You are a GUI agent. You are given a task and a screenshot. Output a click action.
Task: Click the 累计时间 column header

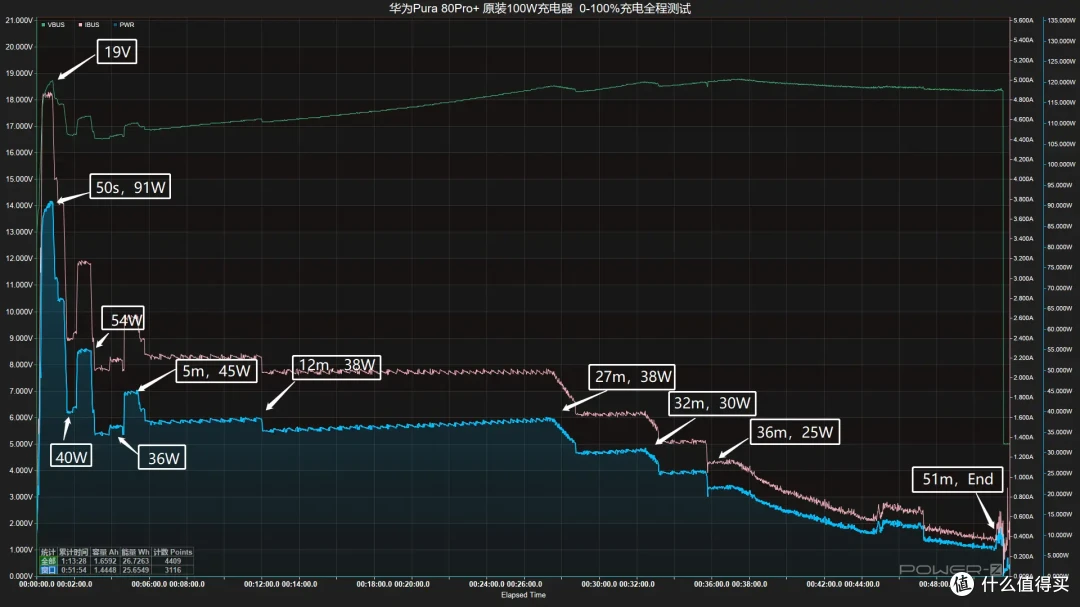[74, 553]
